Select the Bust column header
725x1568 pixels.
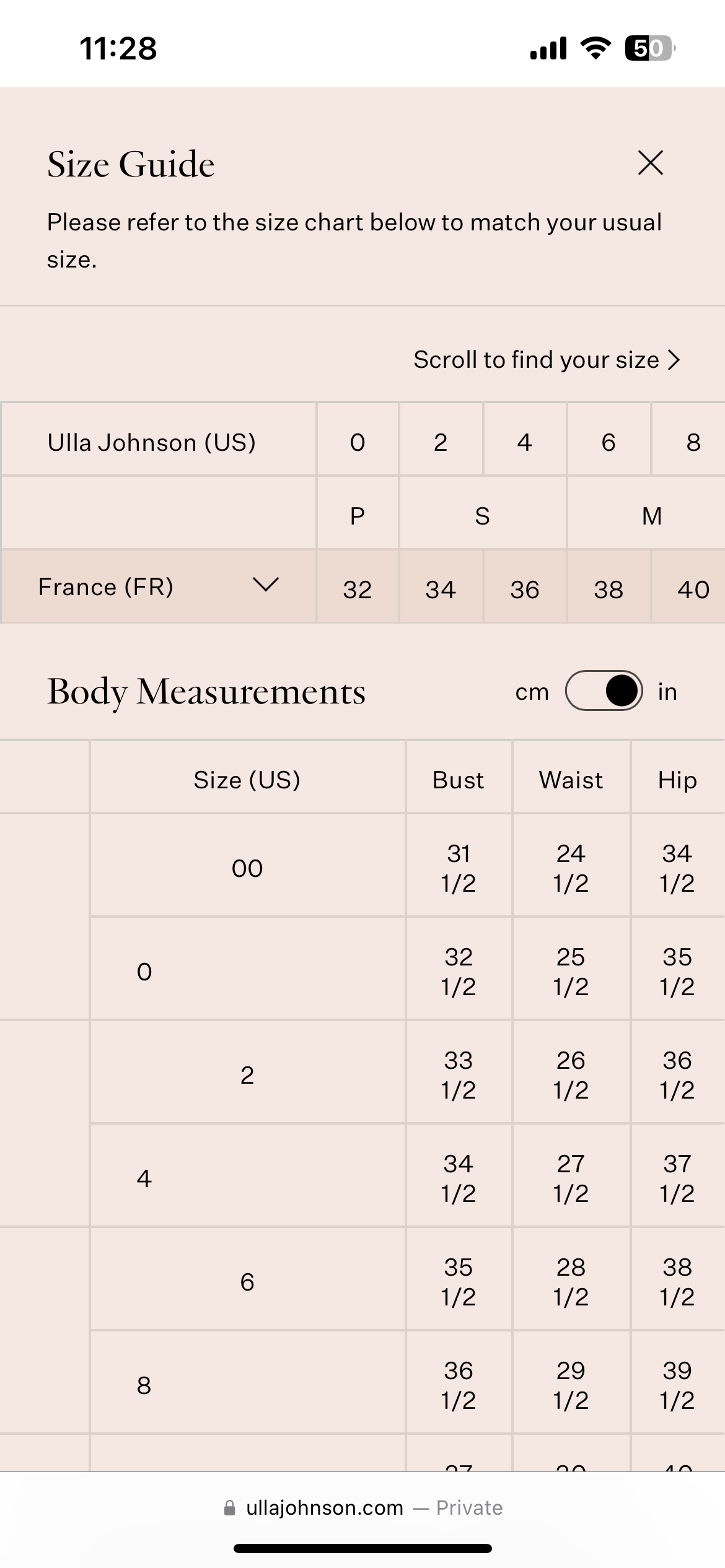(458, 780)
